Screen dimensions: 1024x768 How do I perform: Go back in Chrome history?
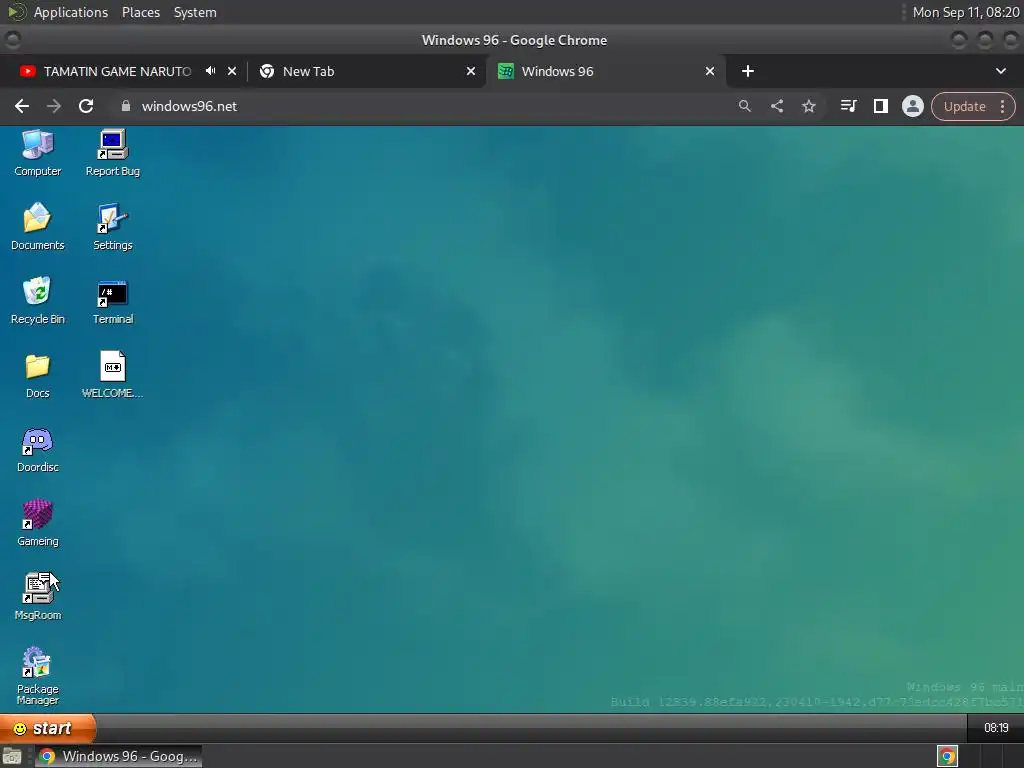(x=22, y=106)
